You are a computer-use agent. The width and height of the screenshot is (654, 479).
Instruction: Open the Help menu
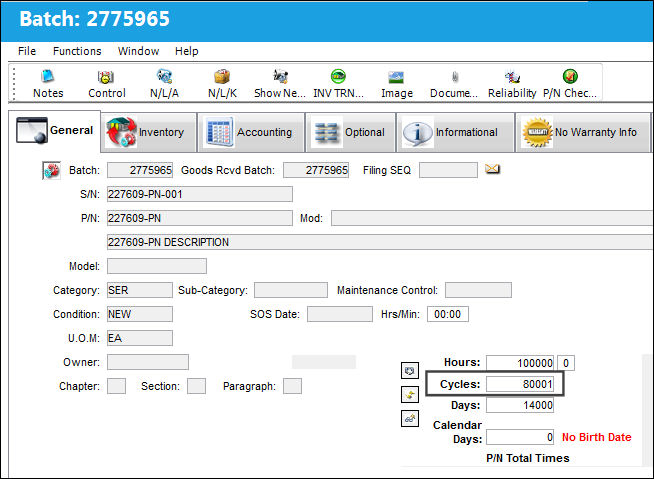pos(186,51)
